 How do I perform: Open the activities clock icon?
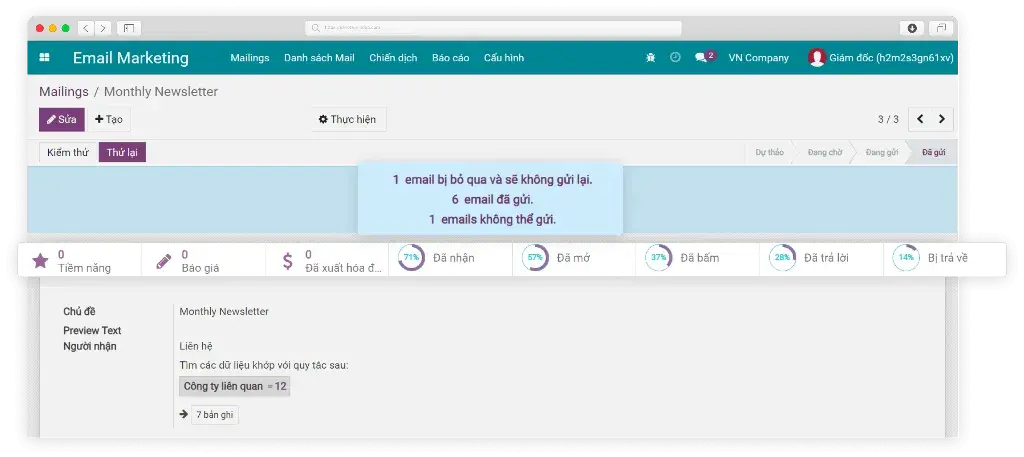tap(675, 58)
